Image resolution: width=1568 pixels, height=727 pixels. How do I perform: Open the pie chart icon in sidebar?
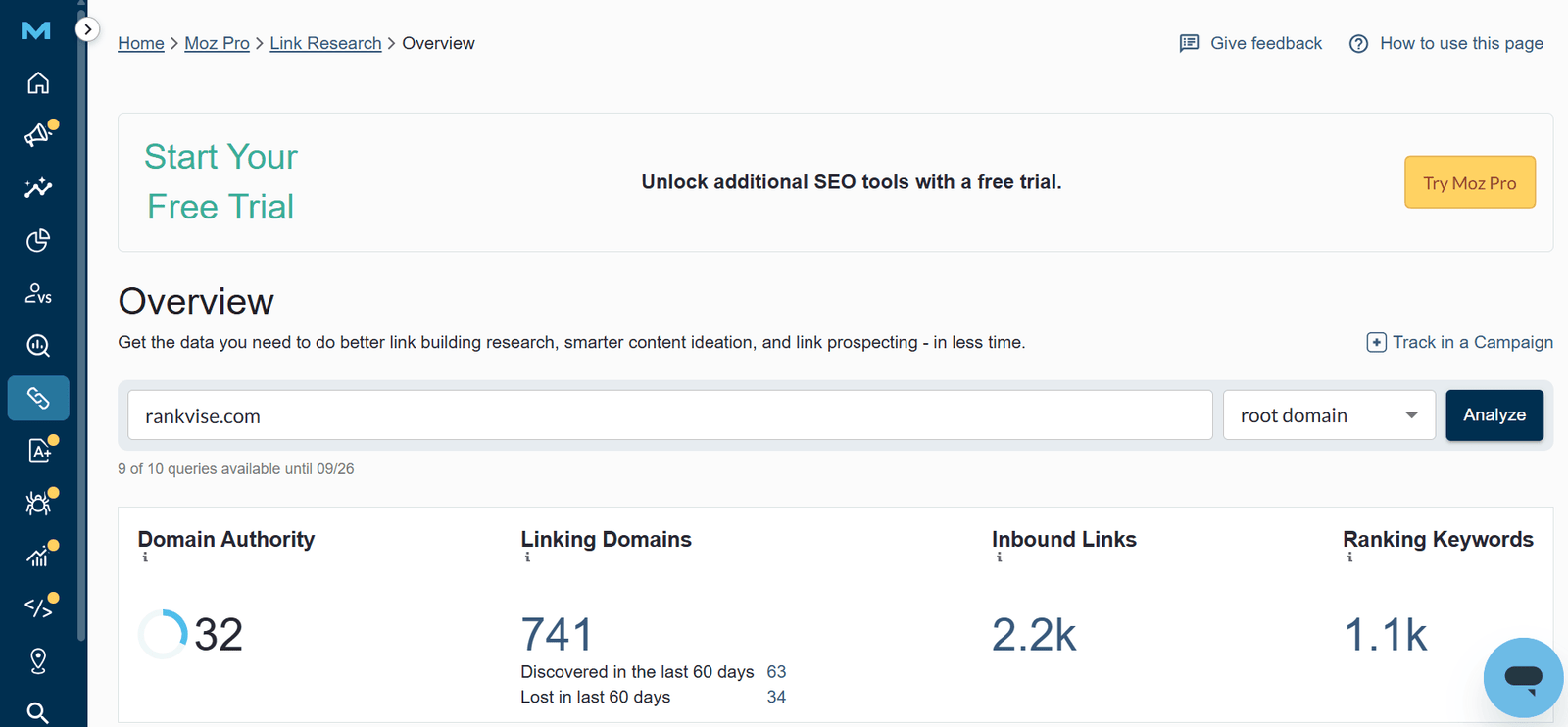38,240
